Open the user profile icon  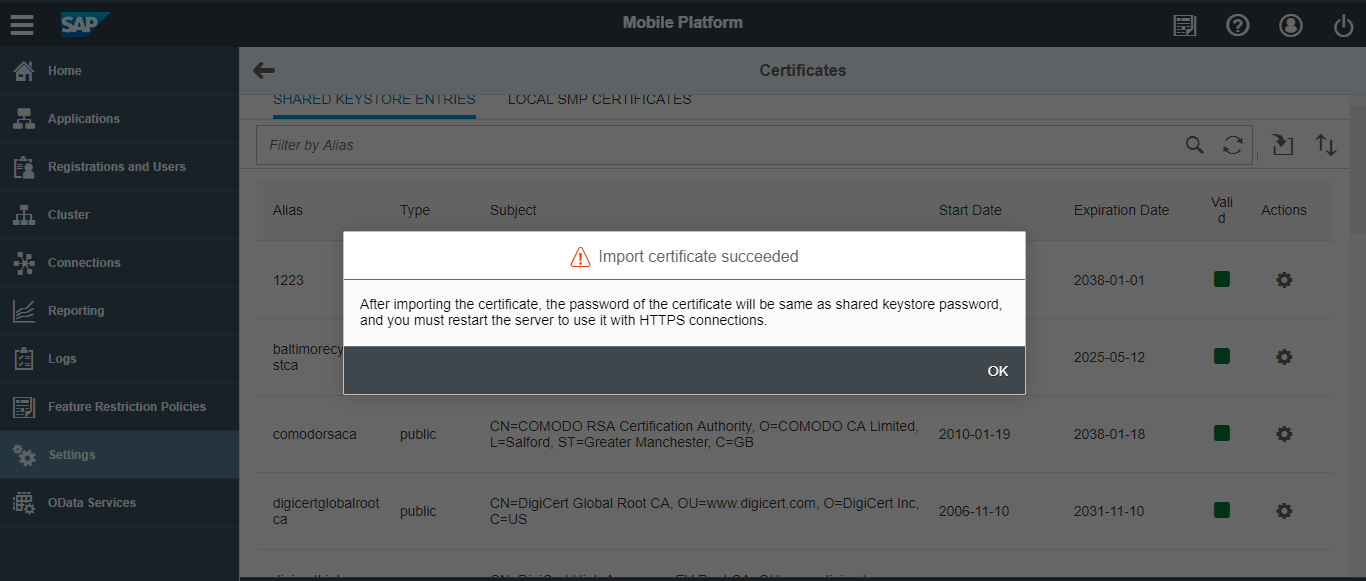[1291, 25]
